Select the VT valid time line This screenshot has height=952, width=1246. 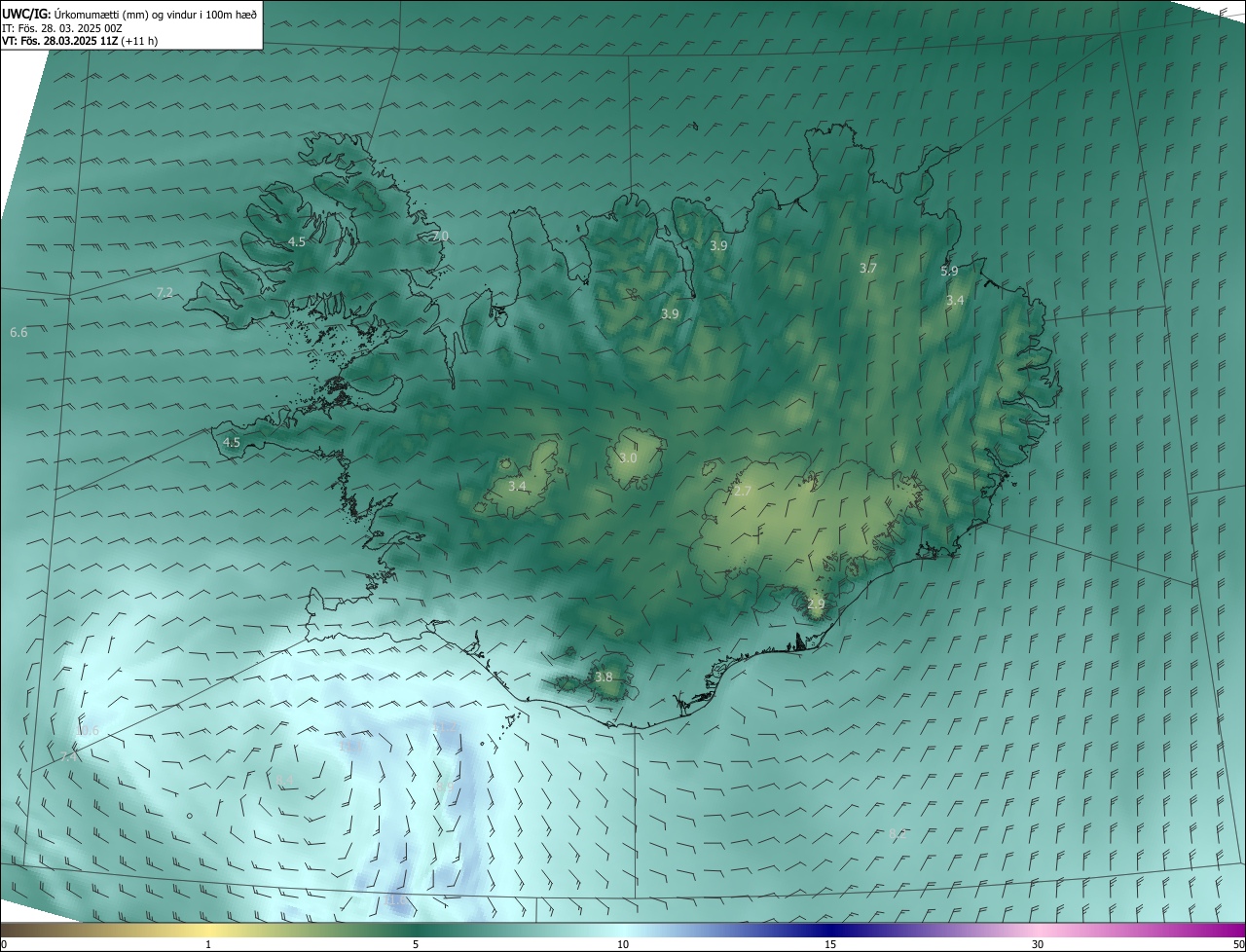[80, 41]
